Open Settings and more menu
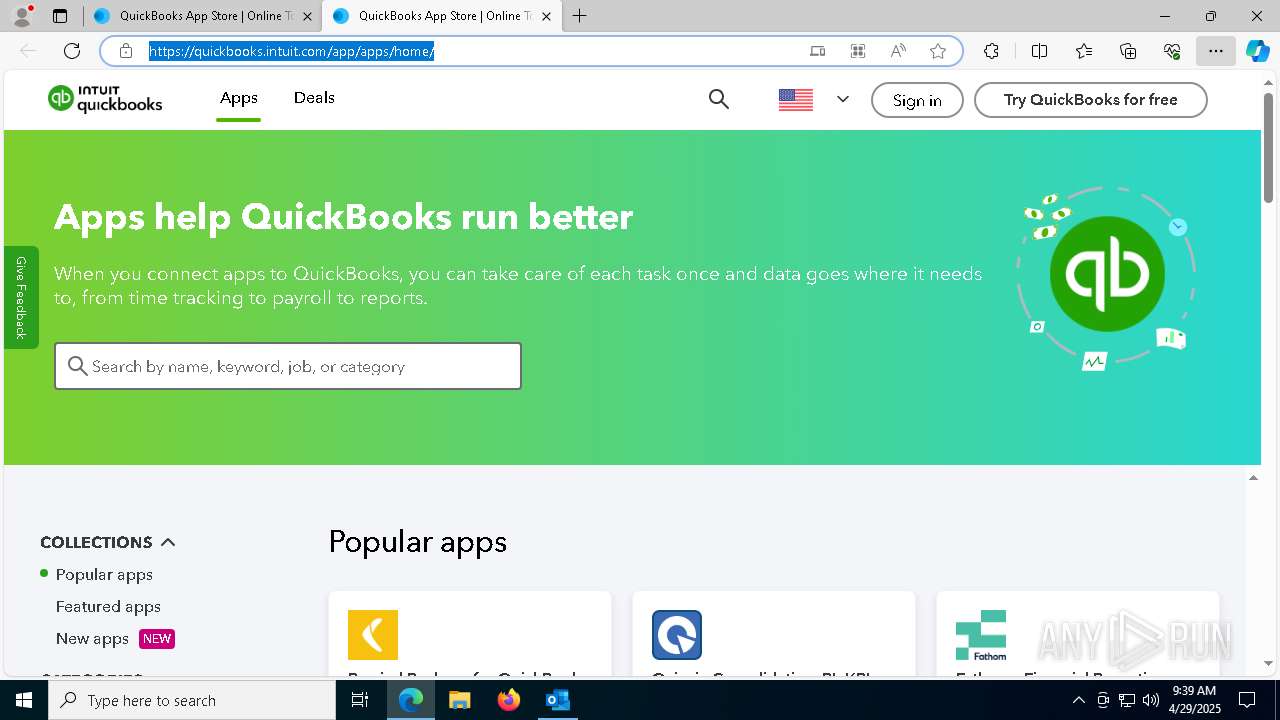This screenshot has height=720, width=1280. (1216, 51)
